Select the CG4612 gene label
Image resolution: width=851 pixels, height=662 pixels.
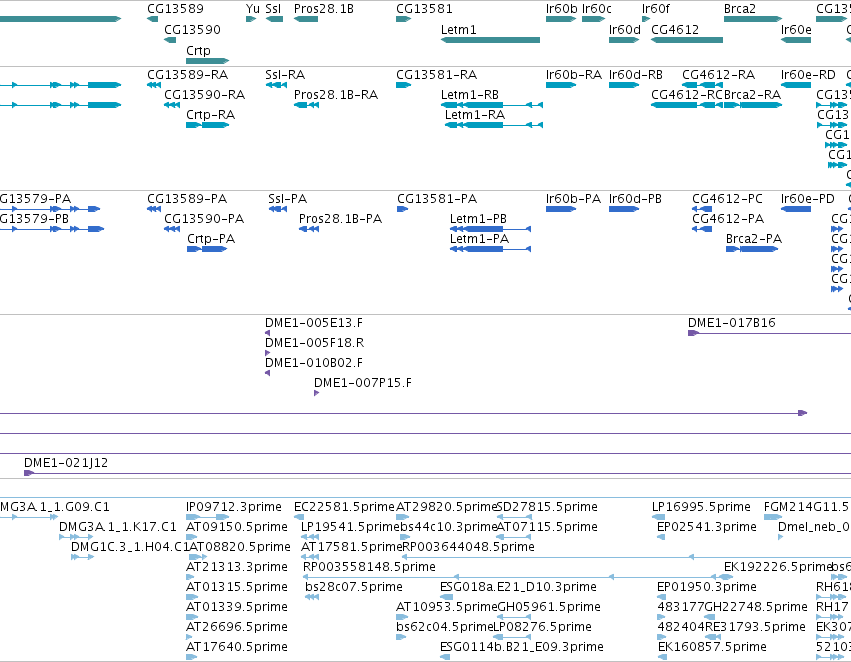[x=675, y=30]
